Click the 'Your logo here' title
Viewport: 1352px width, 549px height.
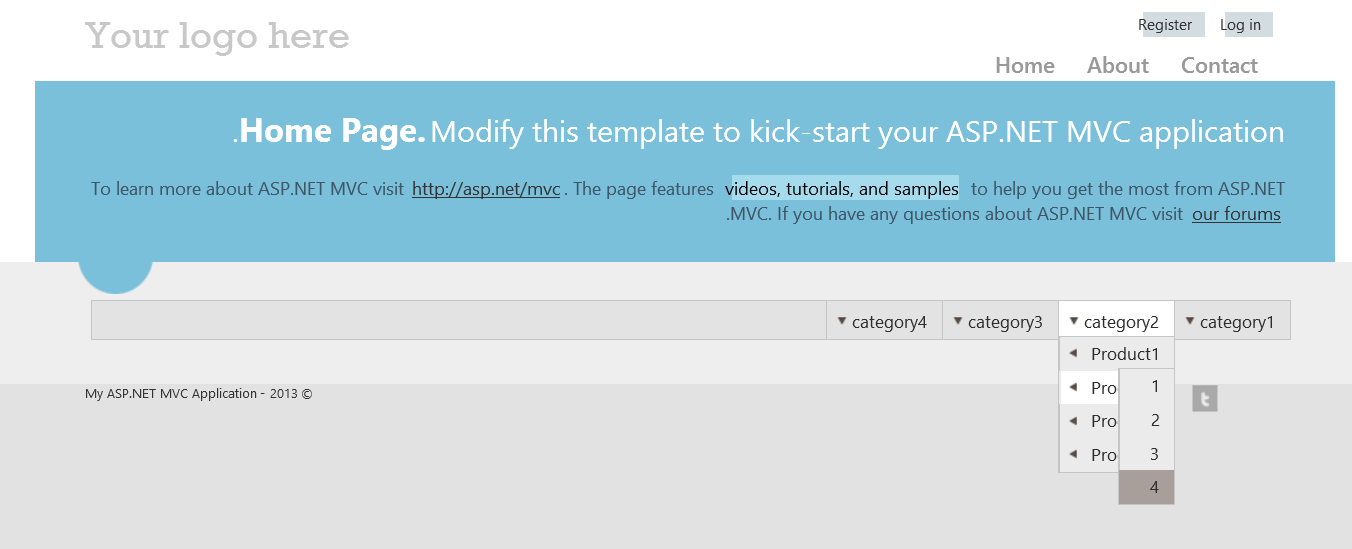tap(217, 37)
